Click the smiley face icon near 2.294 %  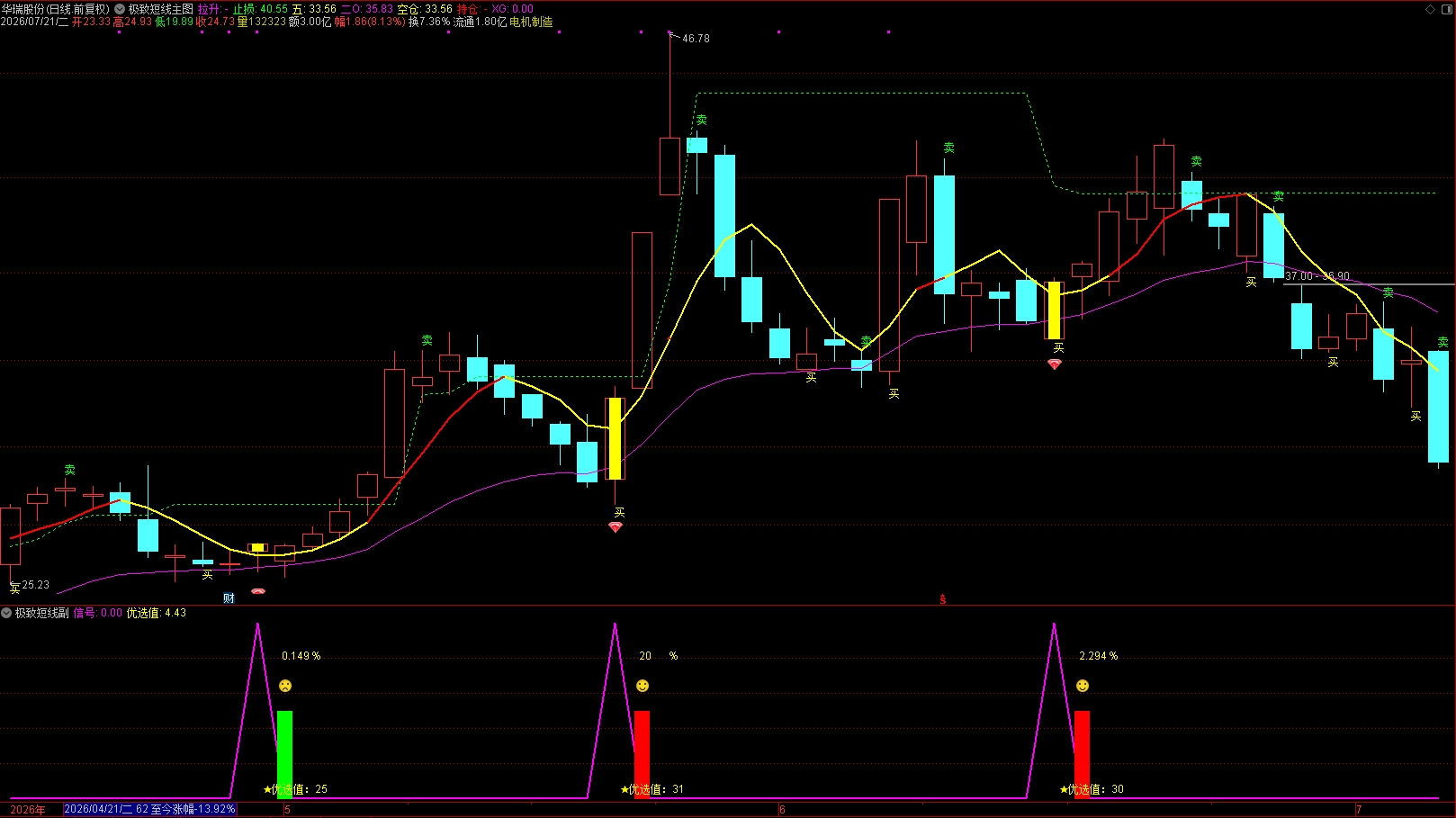[1083, 686]
